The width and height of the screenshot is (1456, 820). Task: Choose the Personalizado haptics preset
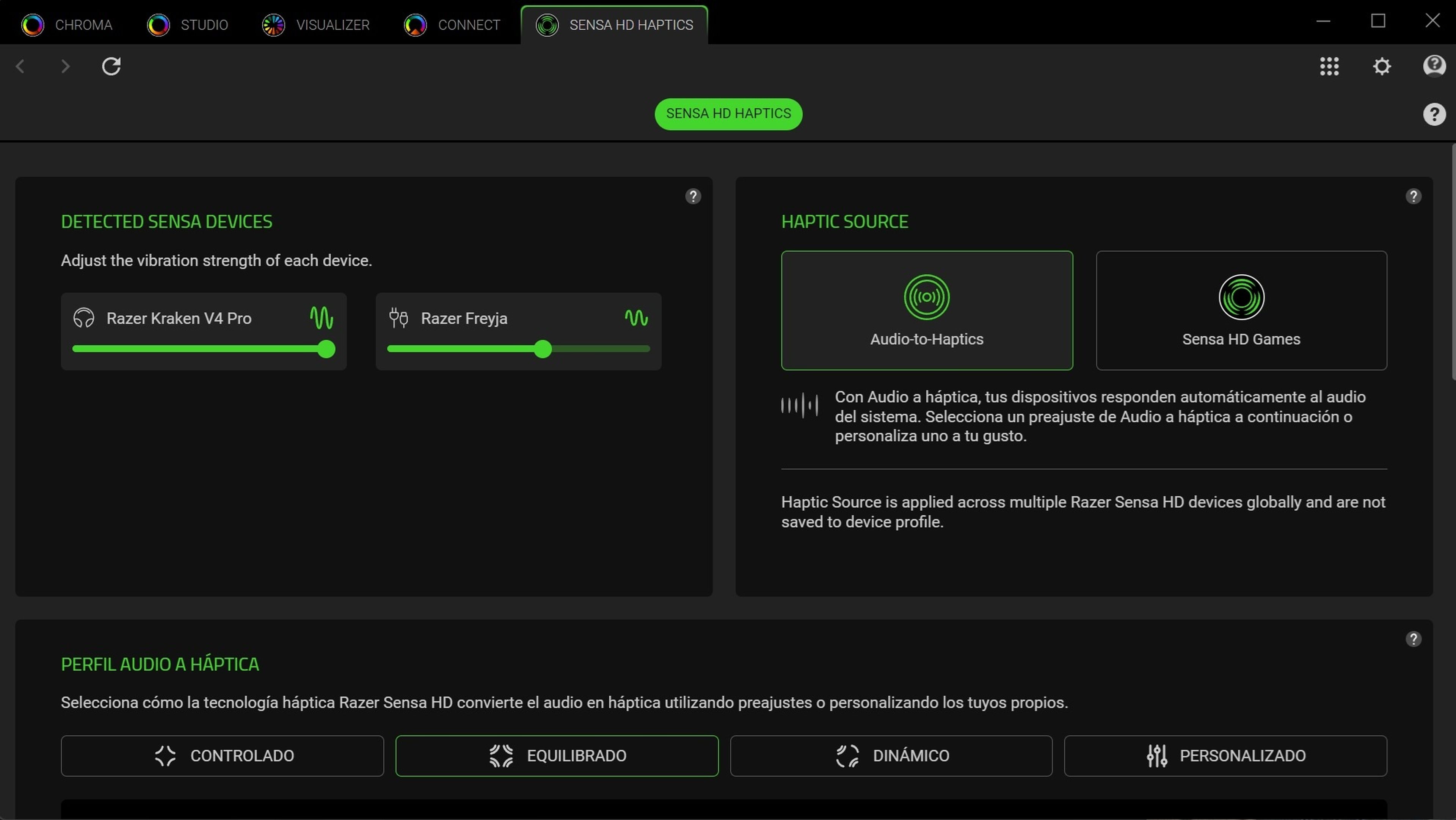point(1225,756)
